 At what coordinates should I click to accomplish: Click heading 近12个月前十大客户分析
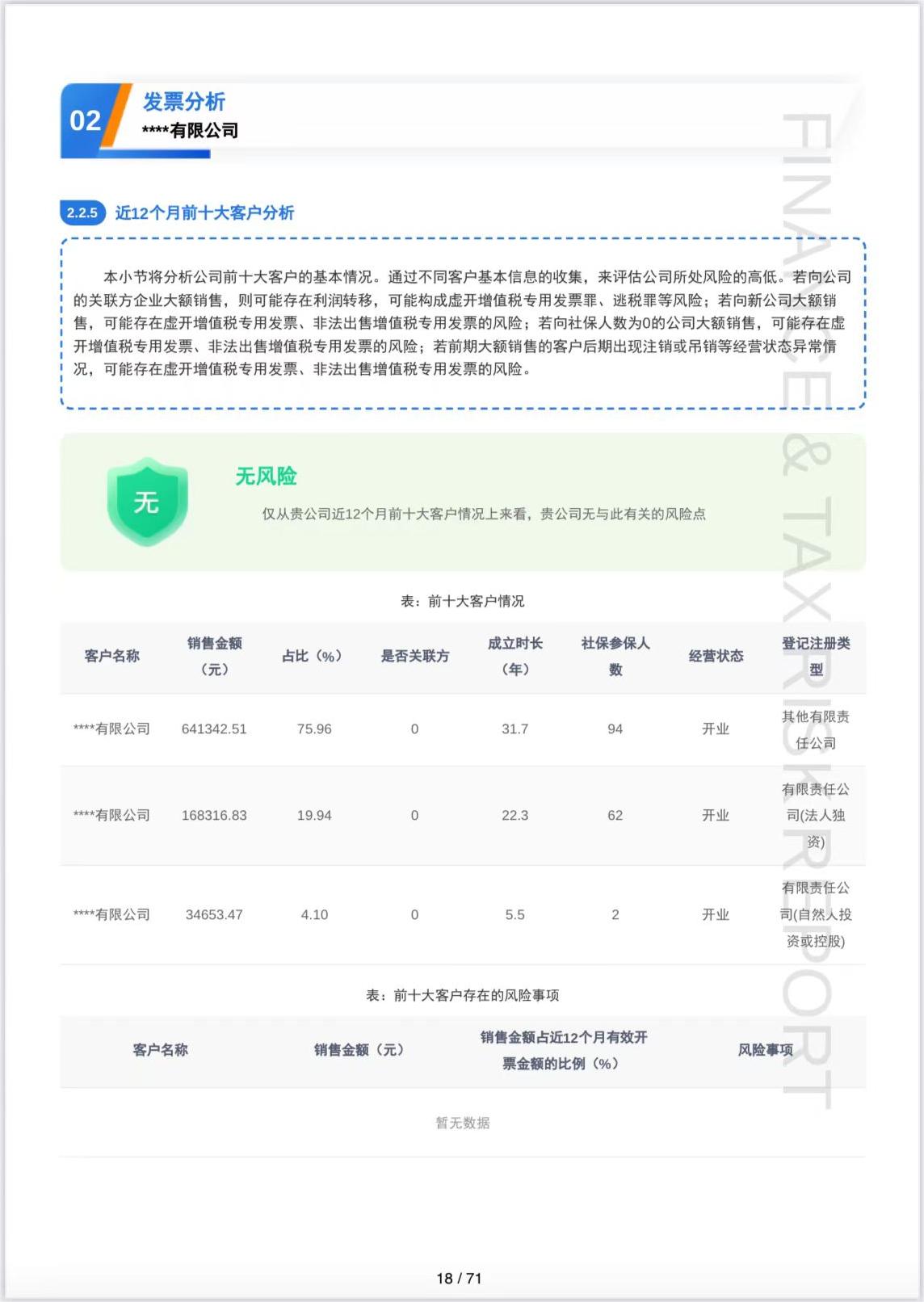click(204, 213)
